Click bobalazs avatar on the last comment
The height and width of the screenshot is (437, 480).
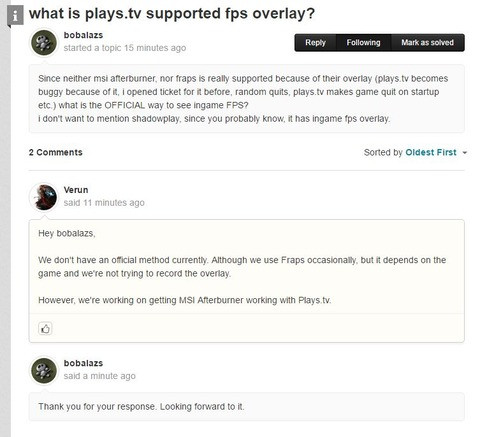point(44,371)
